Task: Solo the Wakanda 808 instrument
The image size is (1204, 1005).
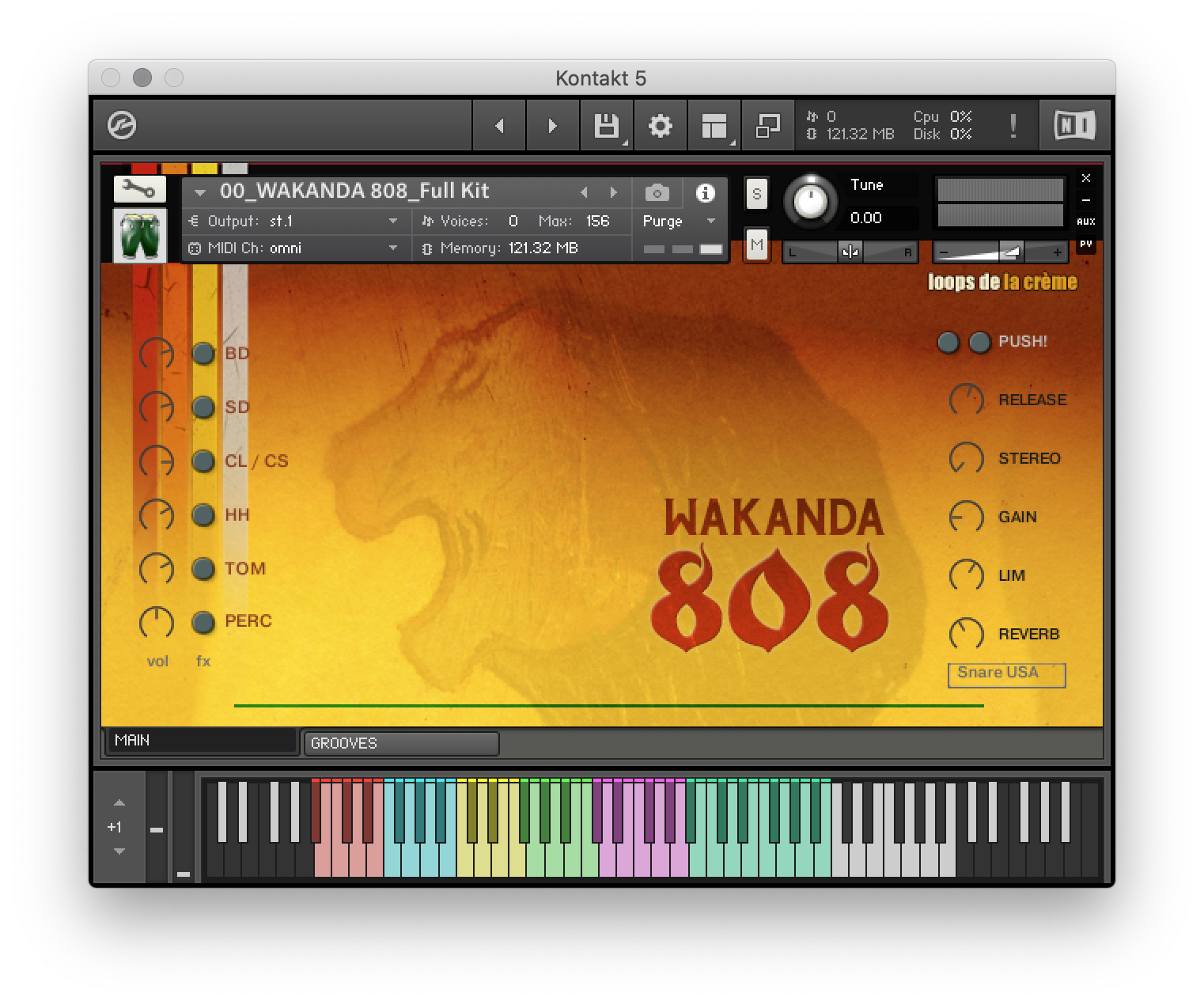Action: click(x=755, y=194)
